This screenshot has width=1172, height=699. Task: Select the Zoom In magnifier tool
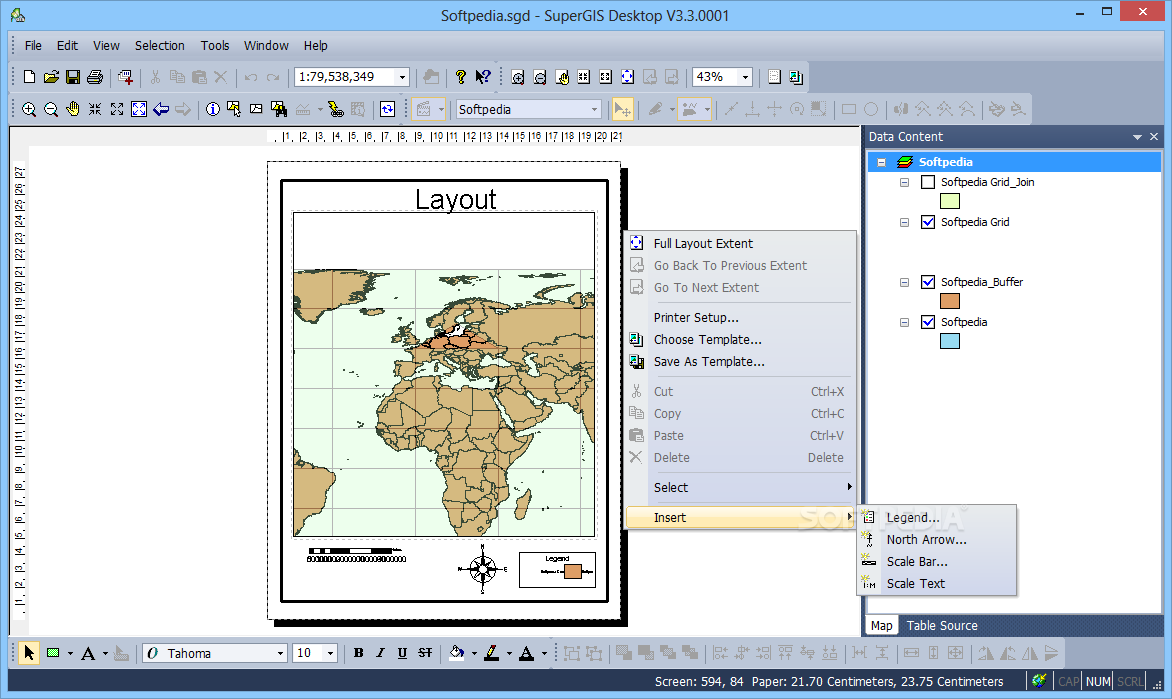click(29, 109)
